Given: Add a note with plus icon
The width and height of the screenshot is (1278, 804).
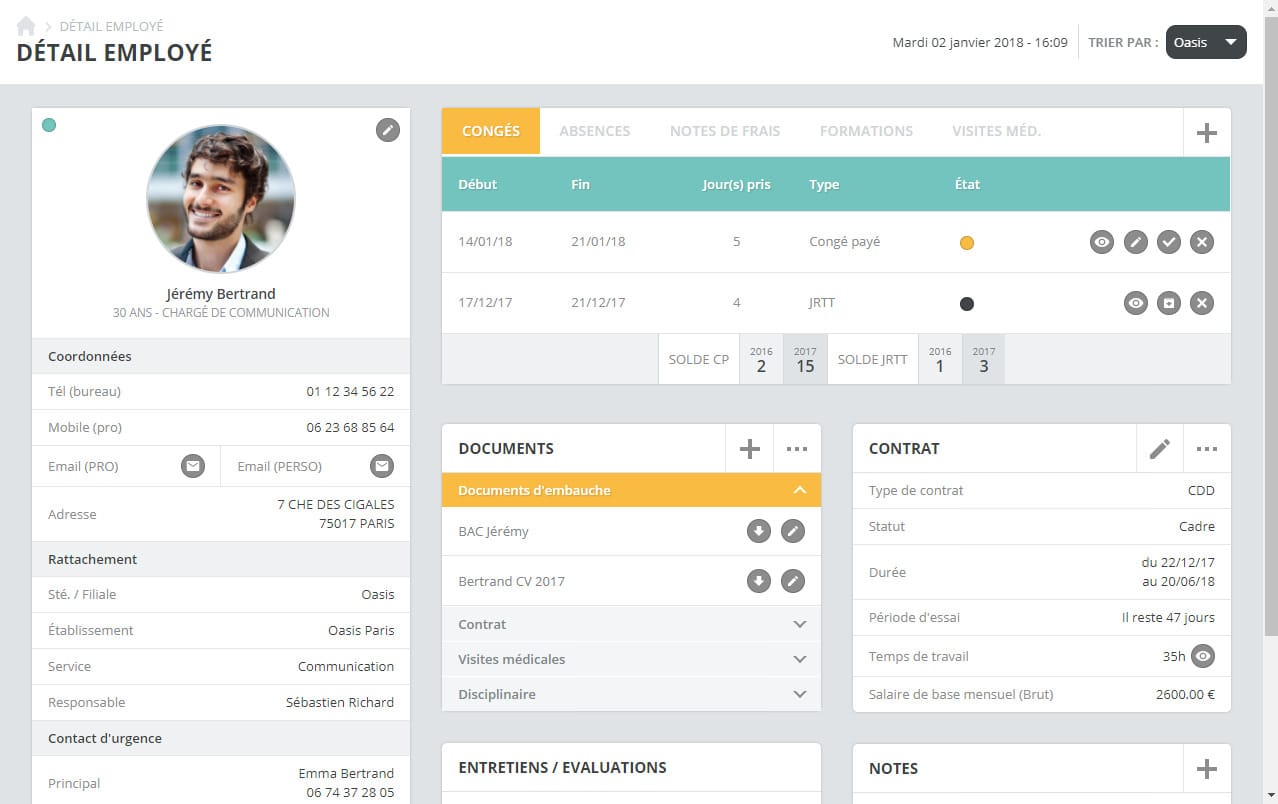Looking at the screenshot, I should [x=1207, y=768].
